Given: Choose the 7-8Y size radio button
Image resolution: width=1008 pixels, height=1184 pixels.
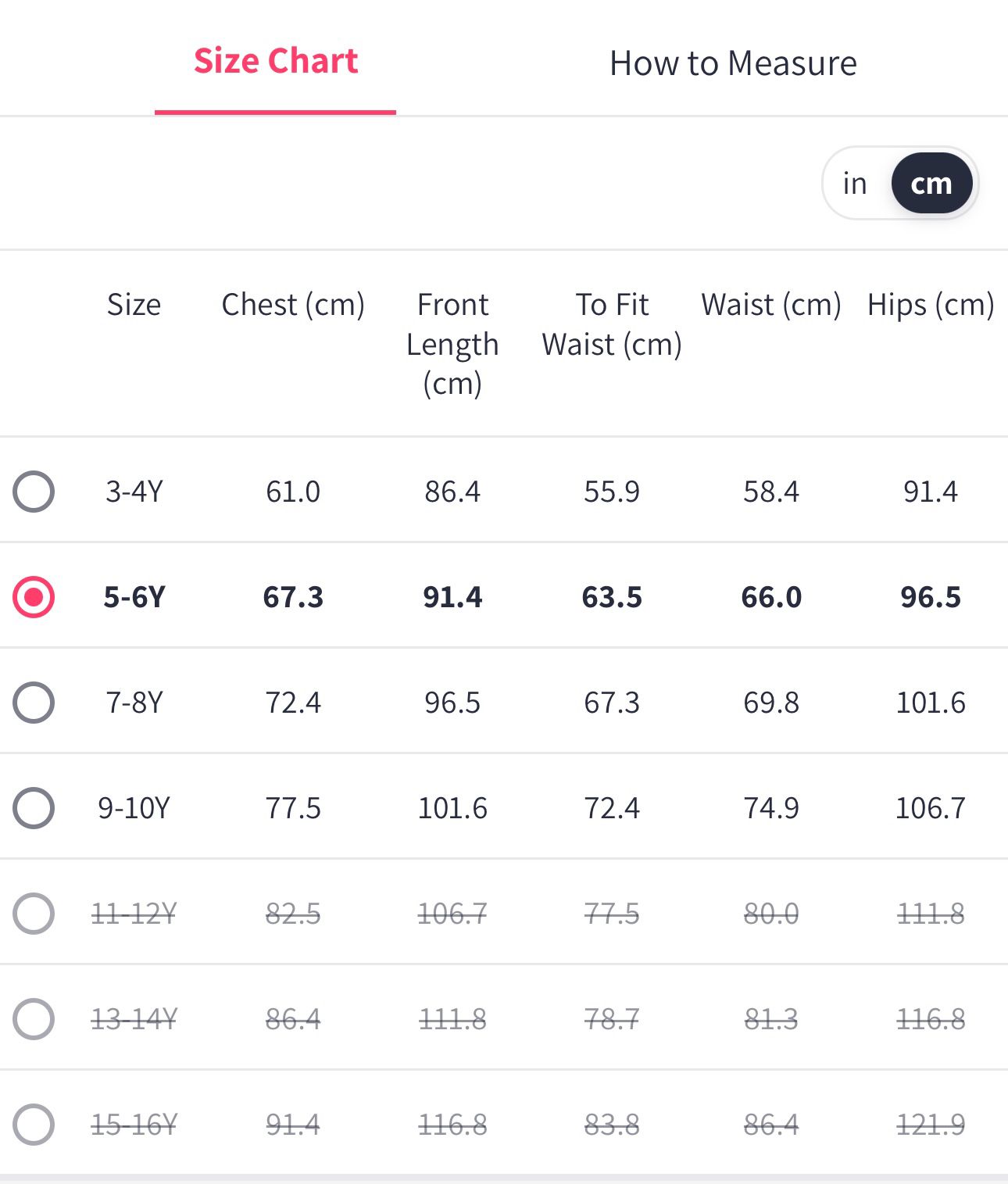Looking at the screenshot, I should [34, 703].
